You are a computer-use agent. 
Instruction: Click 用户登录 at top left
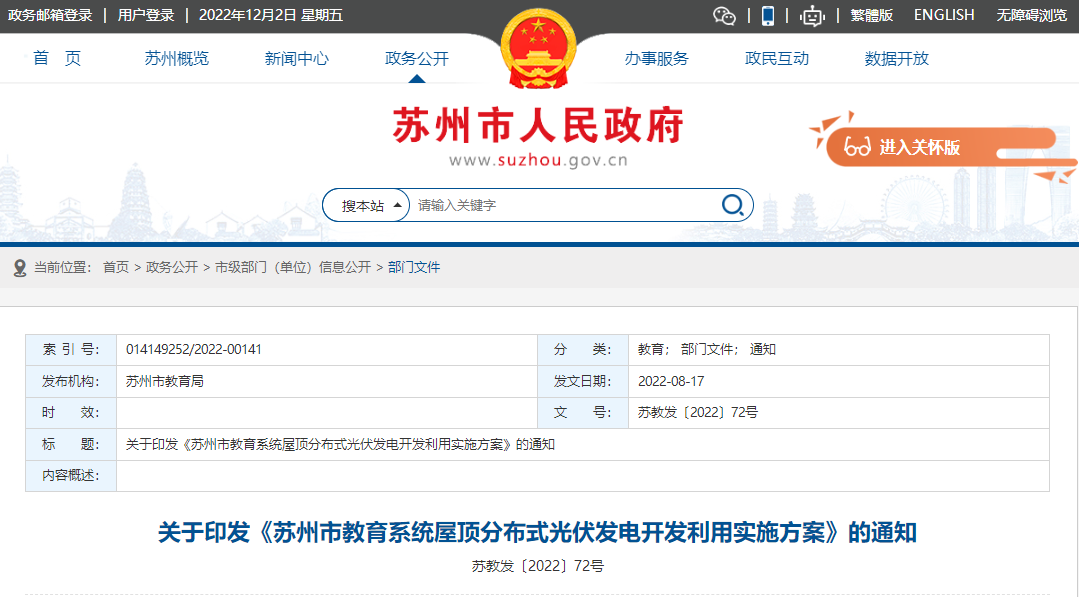point(146,15)
